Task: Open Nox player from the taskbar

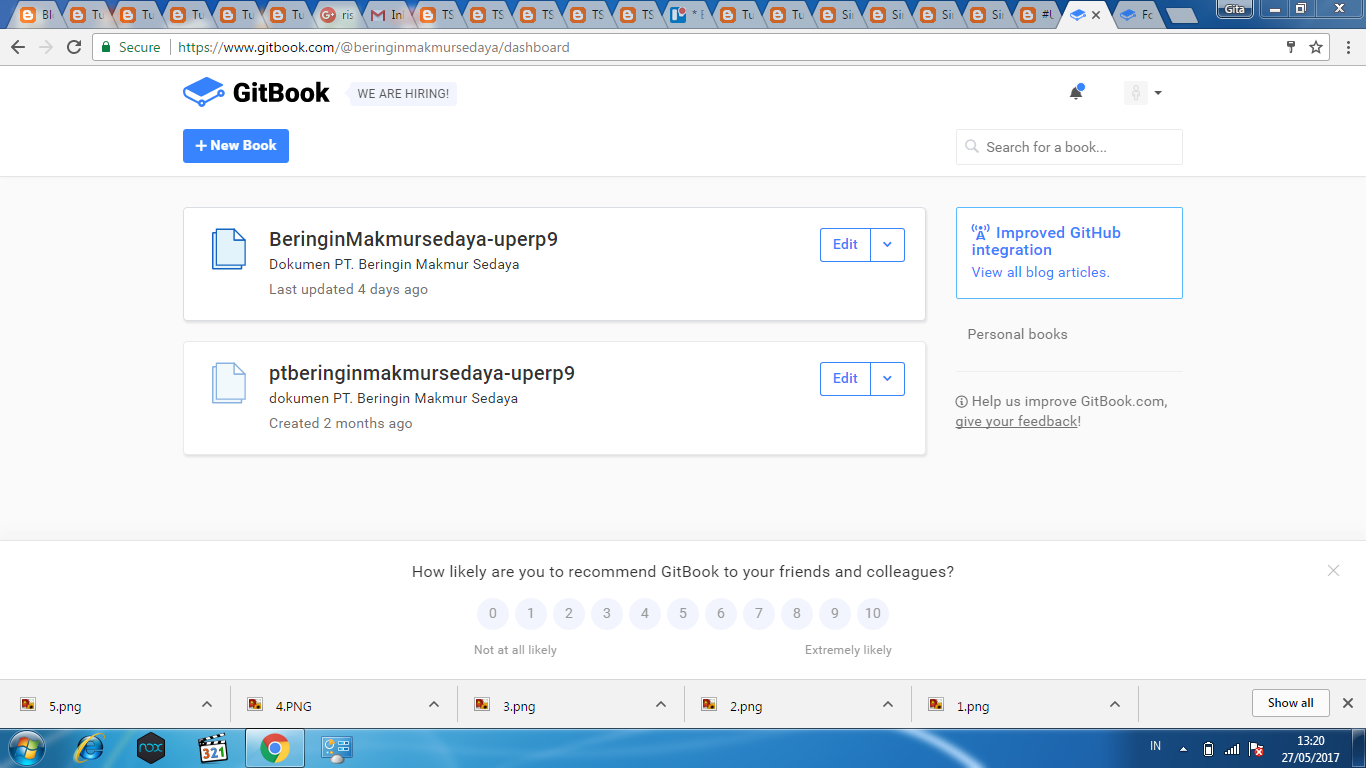Action: tap(150, 748)
